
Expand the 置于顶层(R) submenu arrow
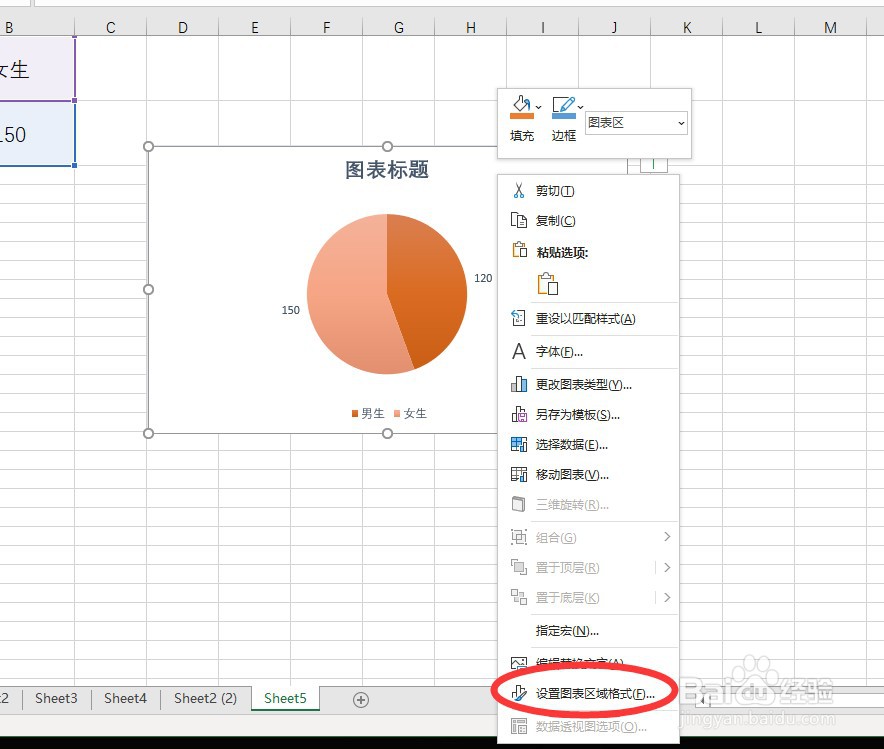(667, 567)
